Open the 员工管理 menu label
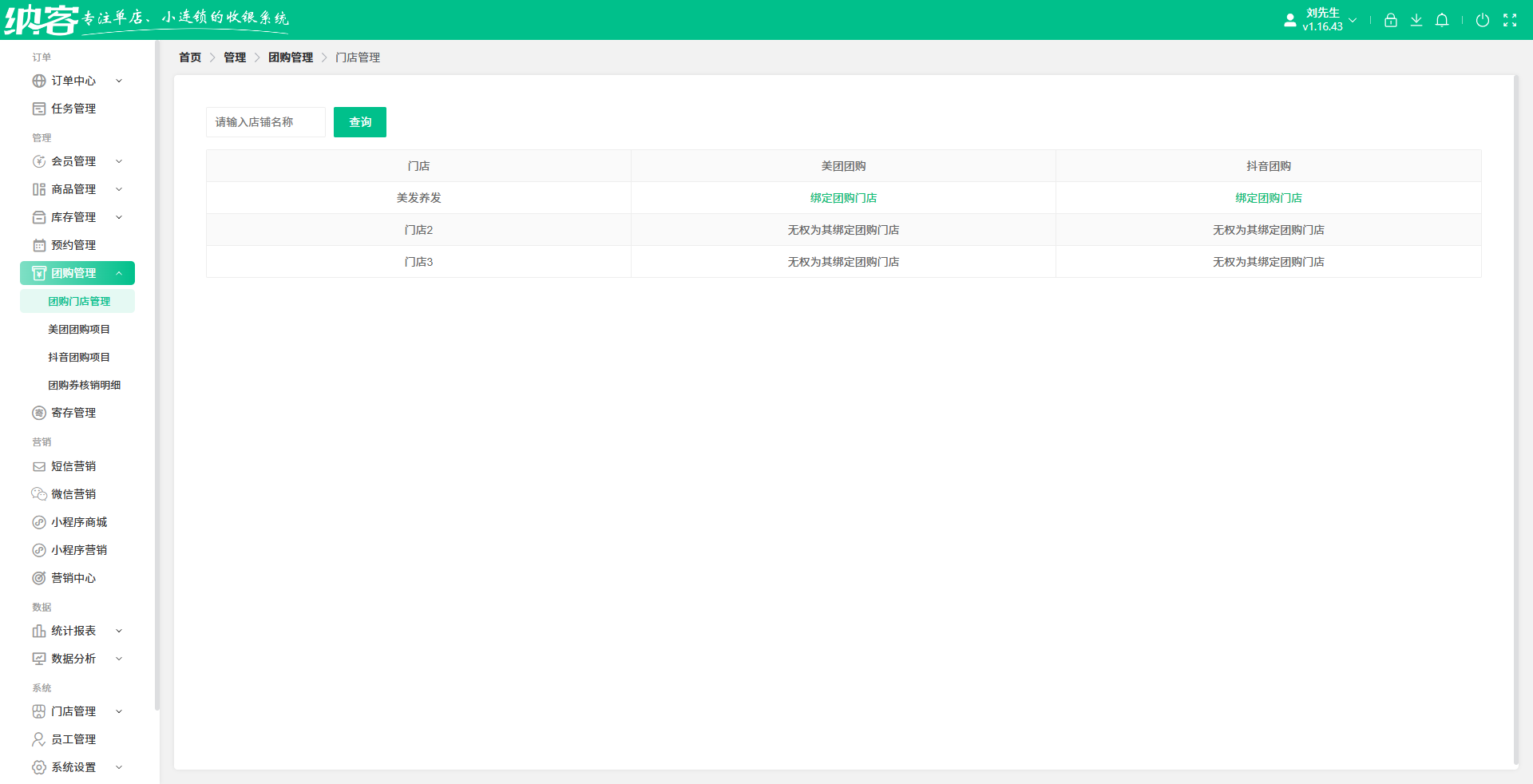Image resolution: width=1533 pixels, height=784 pixels. click(73, 739)
